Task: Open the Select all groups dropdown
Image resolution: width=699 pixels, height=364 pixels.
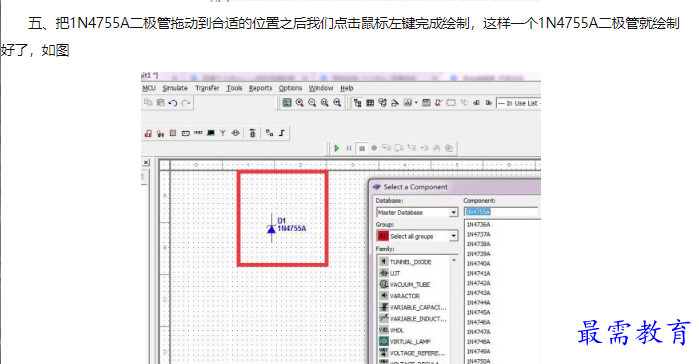Action: [453, 236]
